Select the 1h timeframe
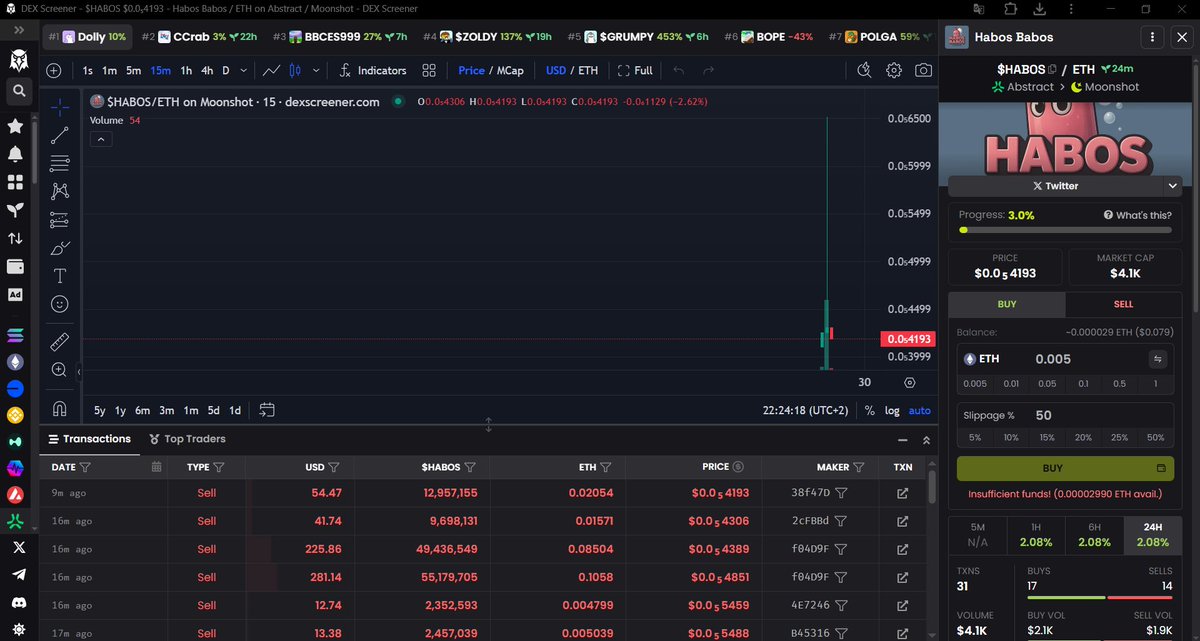 [186, 71]
